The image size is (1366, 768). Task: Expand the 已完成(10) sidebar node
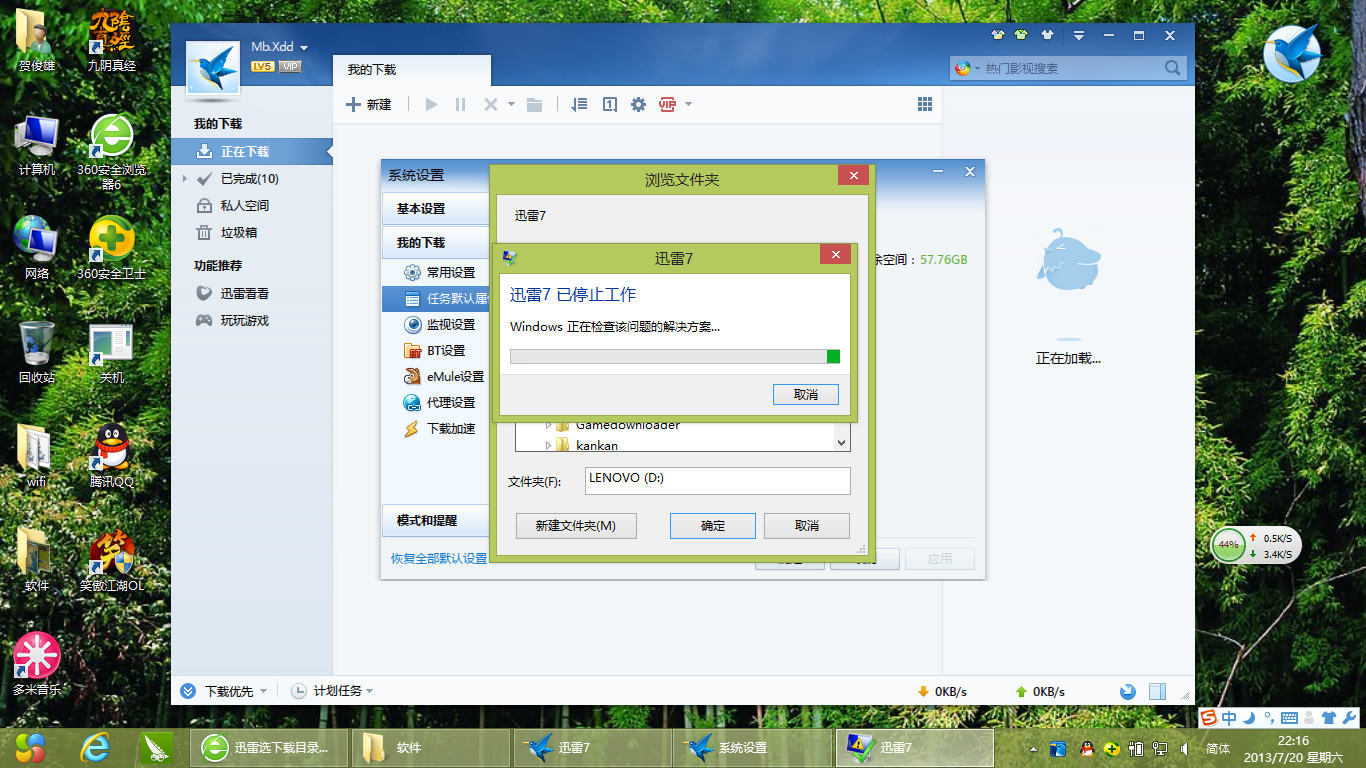tap(185, 179)
